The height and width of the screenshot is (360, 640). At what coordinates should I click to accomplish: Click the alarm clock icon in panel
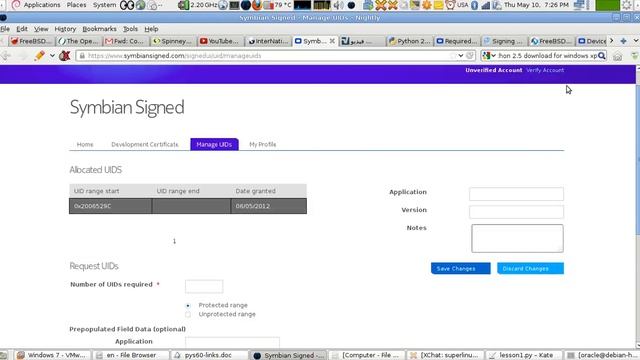click(x=450, y=5)
